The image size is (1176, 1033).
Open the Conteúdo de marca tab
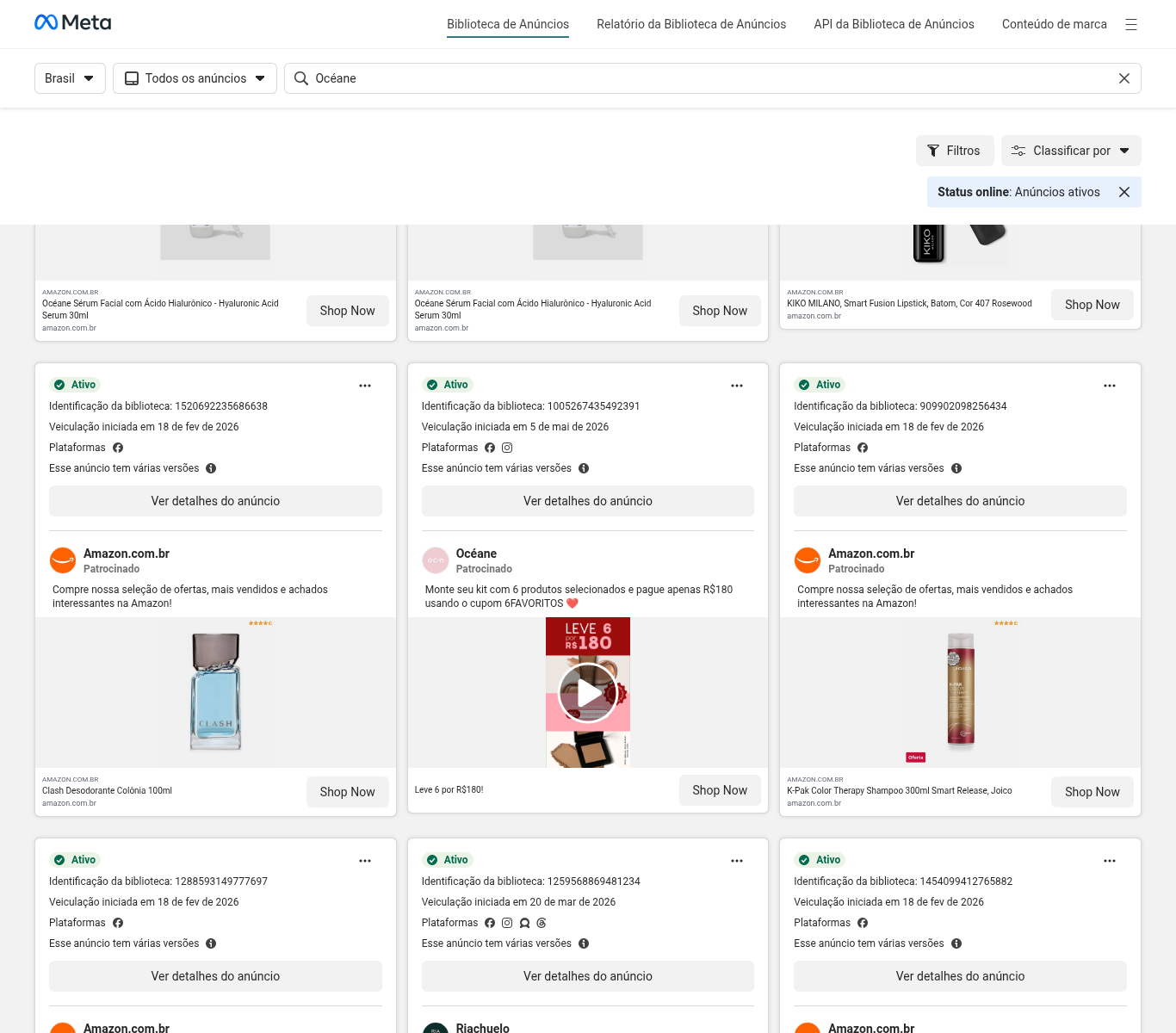(x=1055, y=24)
